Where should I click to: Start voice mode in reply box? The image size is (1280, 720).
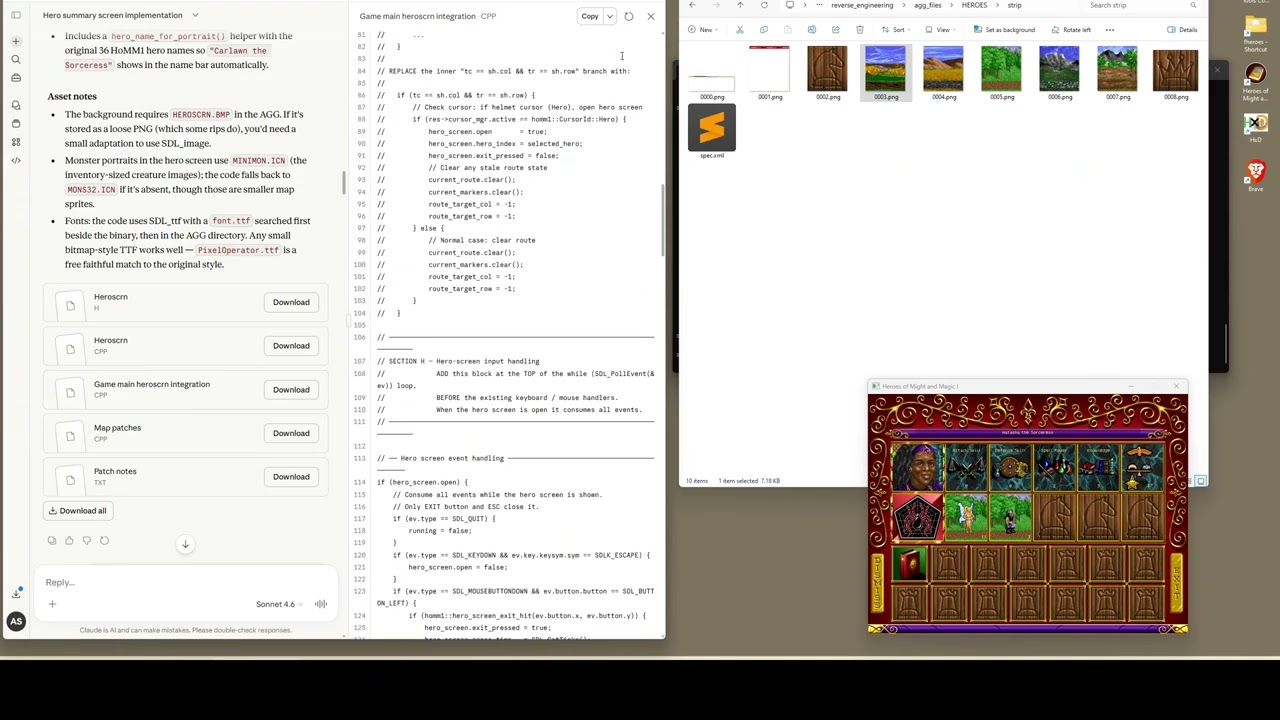(x=321, y=604)
